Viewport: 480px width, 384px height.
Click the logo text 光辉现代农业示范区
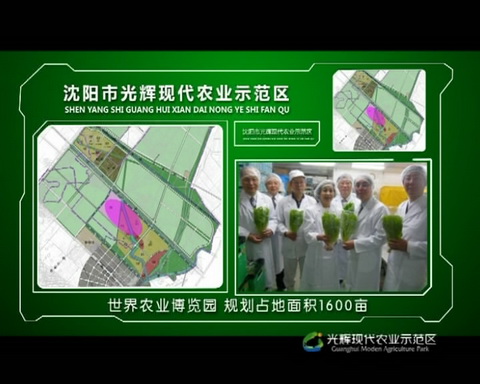(x=381, y=339)
